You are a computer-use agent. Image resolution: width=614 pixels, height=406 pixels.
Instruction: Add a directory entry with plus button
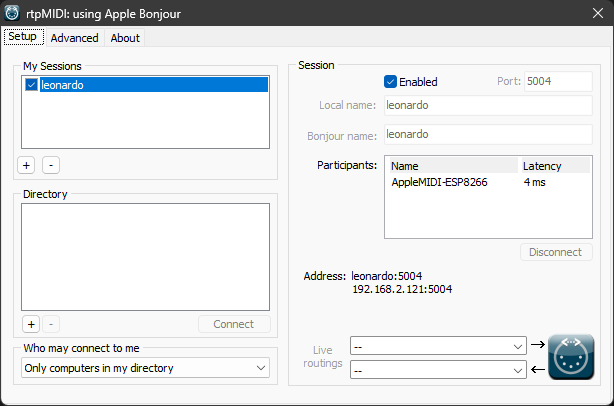(31, 324)
